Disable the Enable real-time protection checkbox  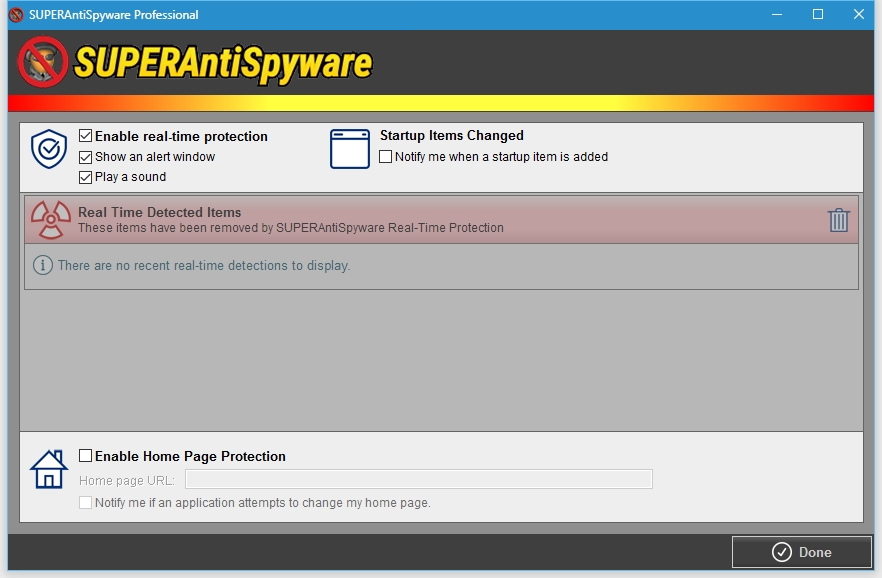[x=86, y=136]
